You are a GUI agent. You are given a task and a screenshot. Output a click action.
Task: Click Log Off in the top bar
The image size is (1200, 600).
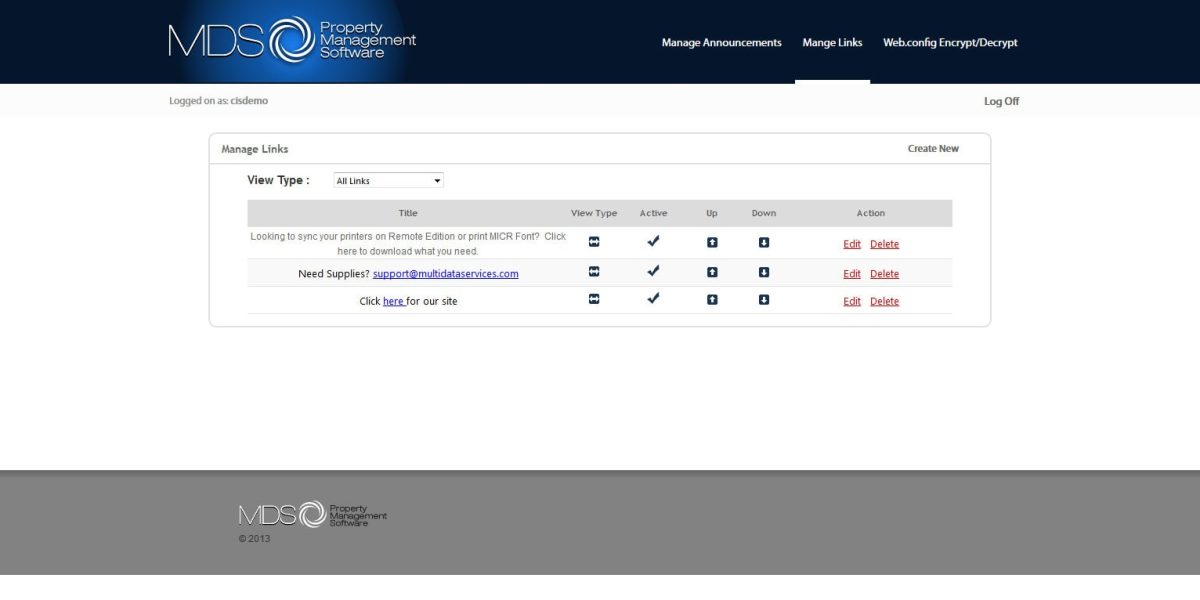[1001, 101]
